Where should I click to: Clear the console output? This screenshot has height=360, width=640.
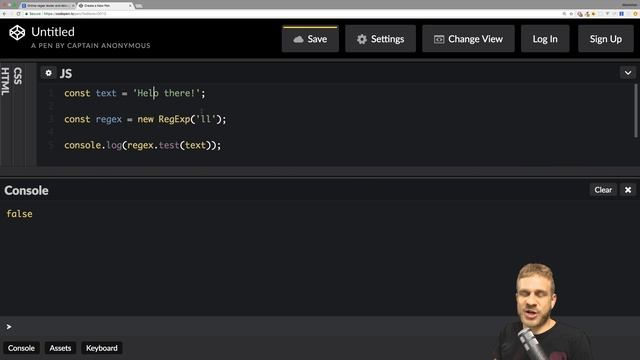coord(603,190)
